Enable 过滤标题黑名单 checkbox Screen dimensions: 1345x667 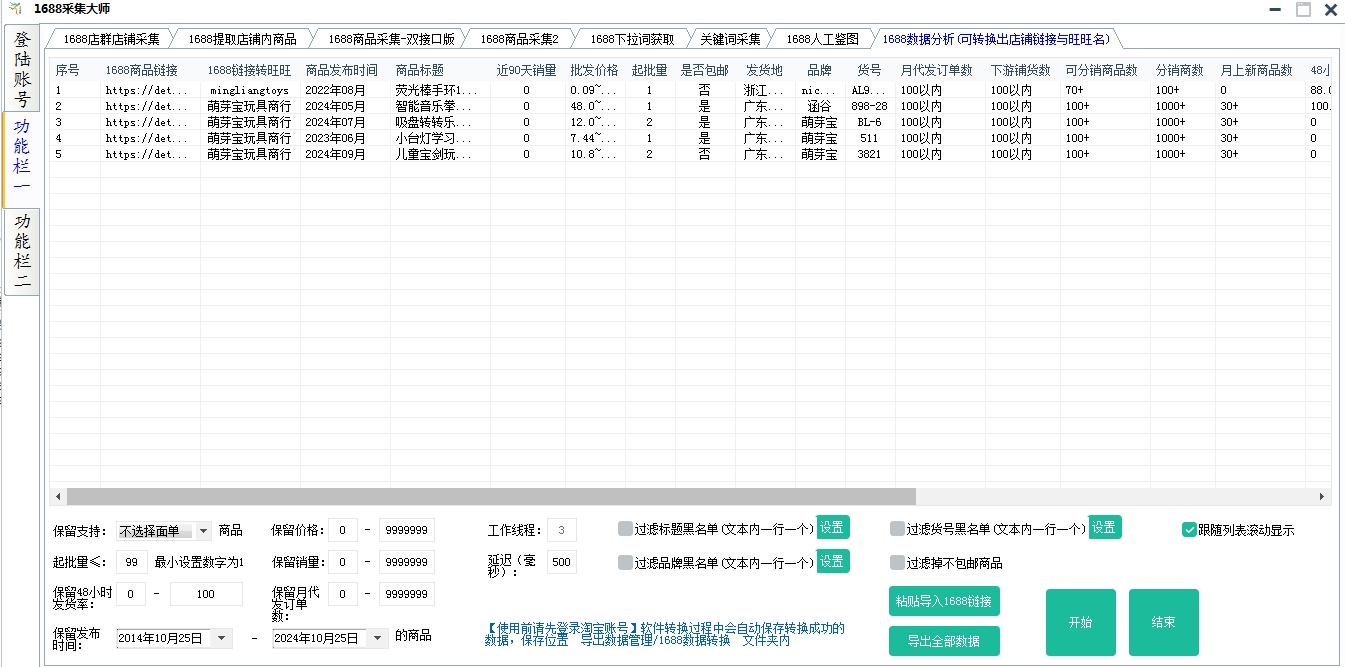(625, 529)
